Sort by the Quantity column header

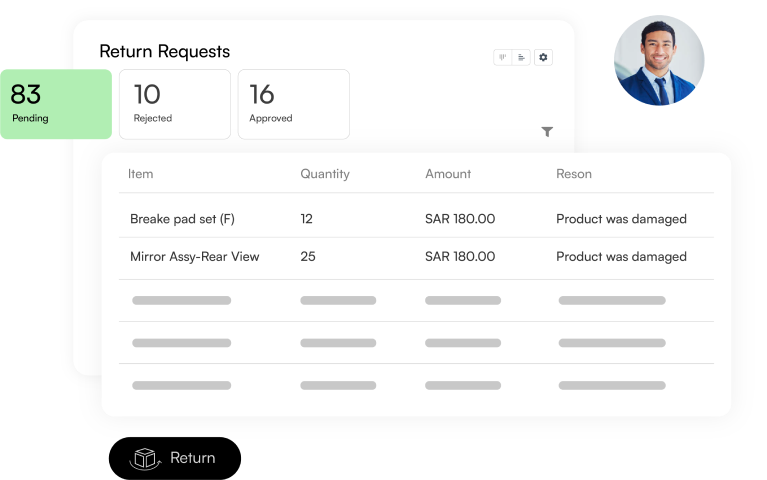(325, 174)
